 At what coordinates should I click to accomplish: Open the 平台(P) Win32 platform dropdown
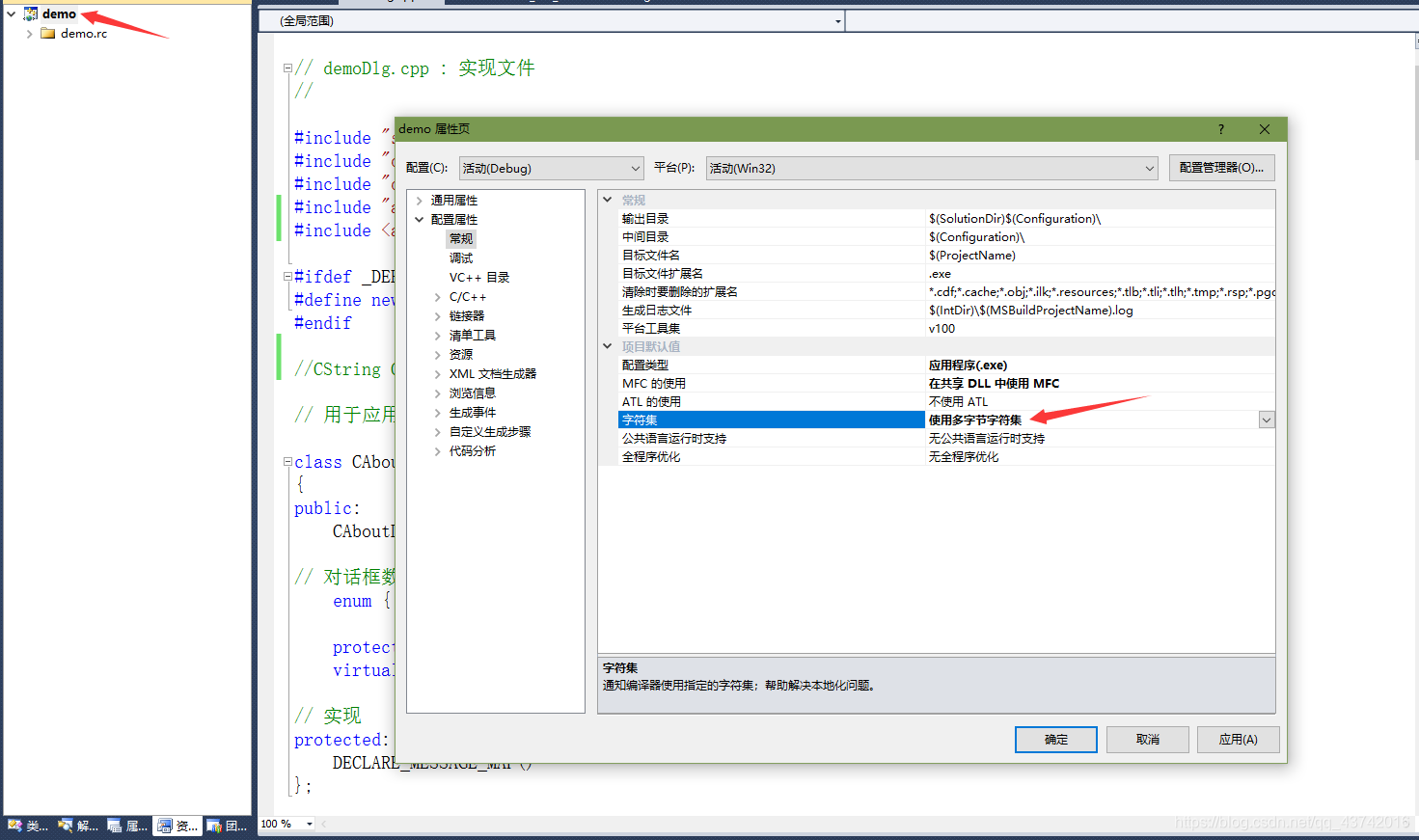pos(932,168)
